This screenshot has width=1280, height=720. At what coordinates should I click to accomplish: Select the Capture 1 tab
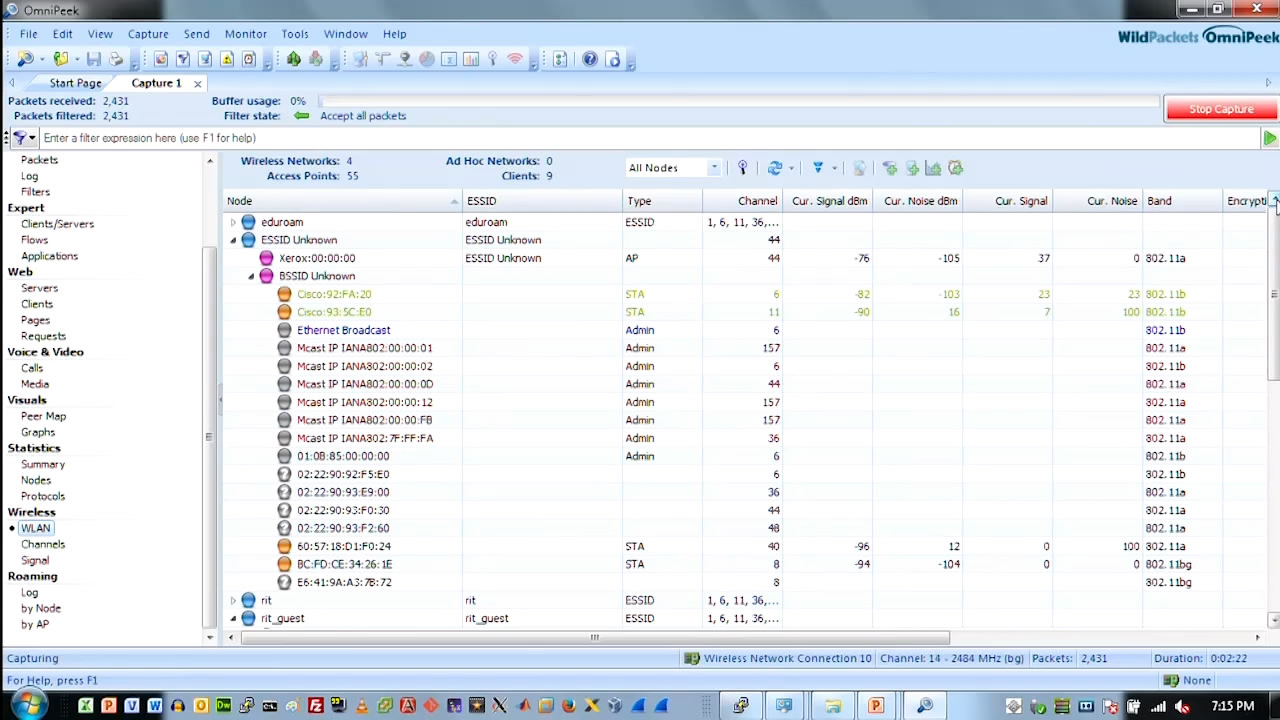click(157, 83)
